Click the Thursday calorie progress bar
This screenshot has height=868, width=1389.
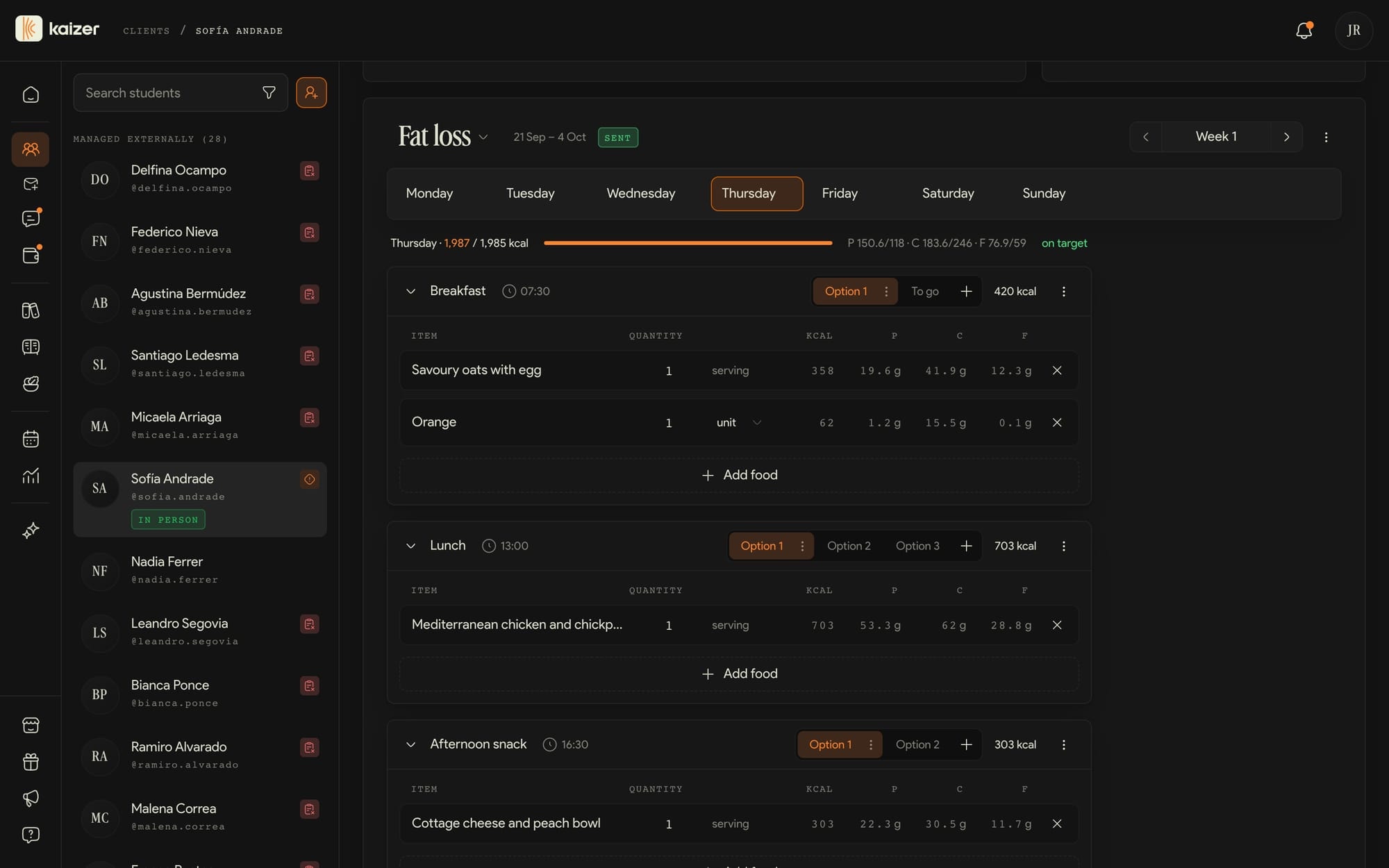point(688,243)
